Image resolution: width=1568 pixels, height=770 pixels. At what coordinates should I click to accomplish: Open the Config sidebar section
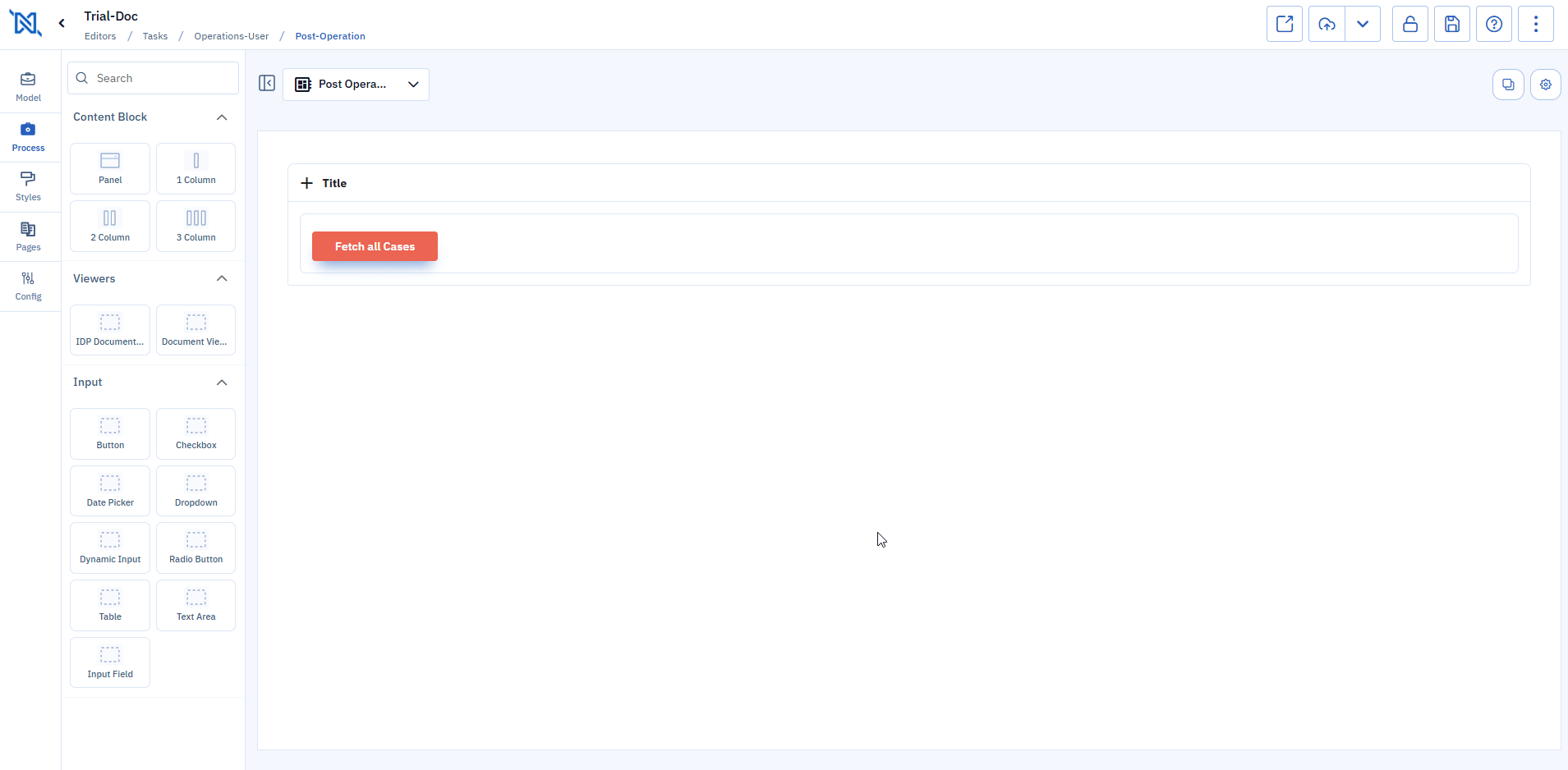coord(29,286)
